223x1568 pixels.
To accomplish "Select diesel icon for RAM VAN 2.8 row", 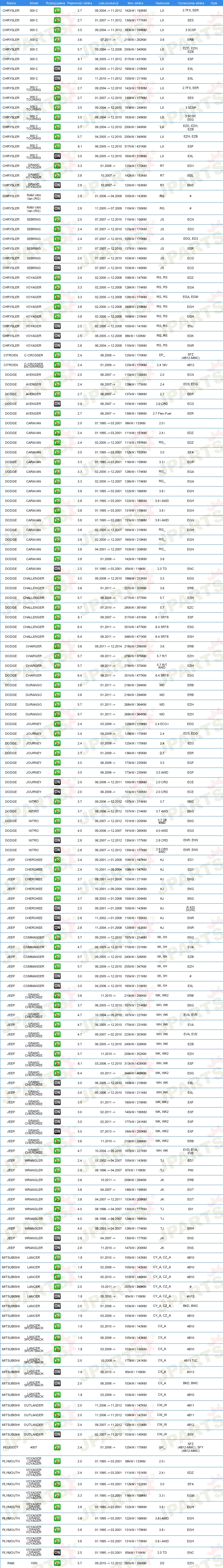I will 57,209.
